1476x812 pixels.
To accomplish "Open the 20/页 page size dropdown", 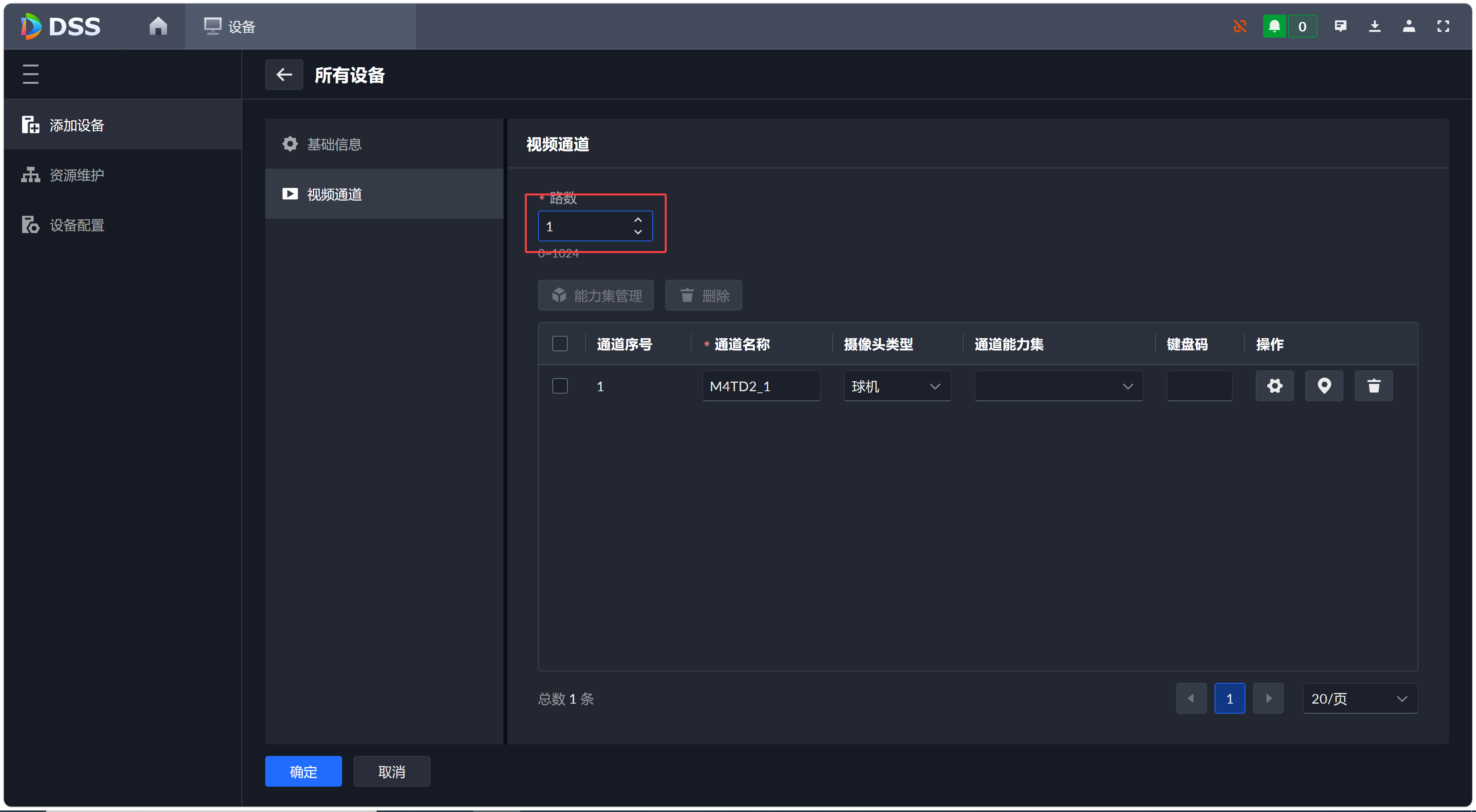I will (x=1360, y=698).
